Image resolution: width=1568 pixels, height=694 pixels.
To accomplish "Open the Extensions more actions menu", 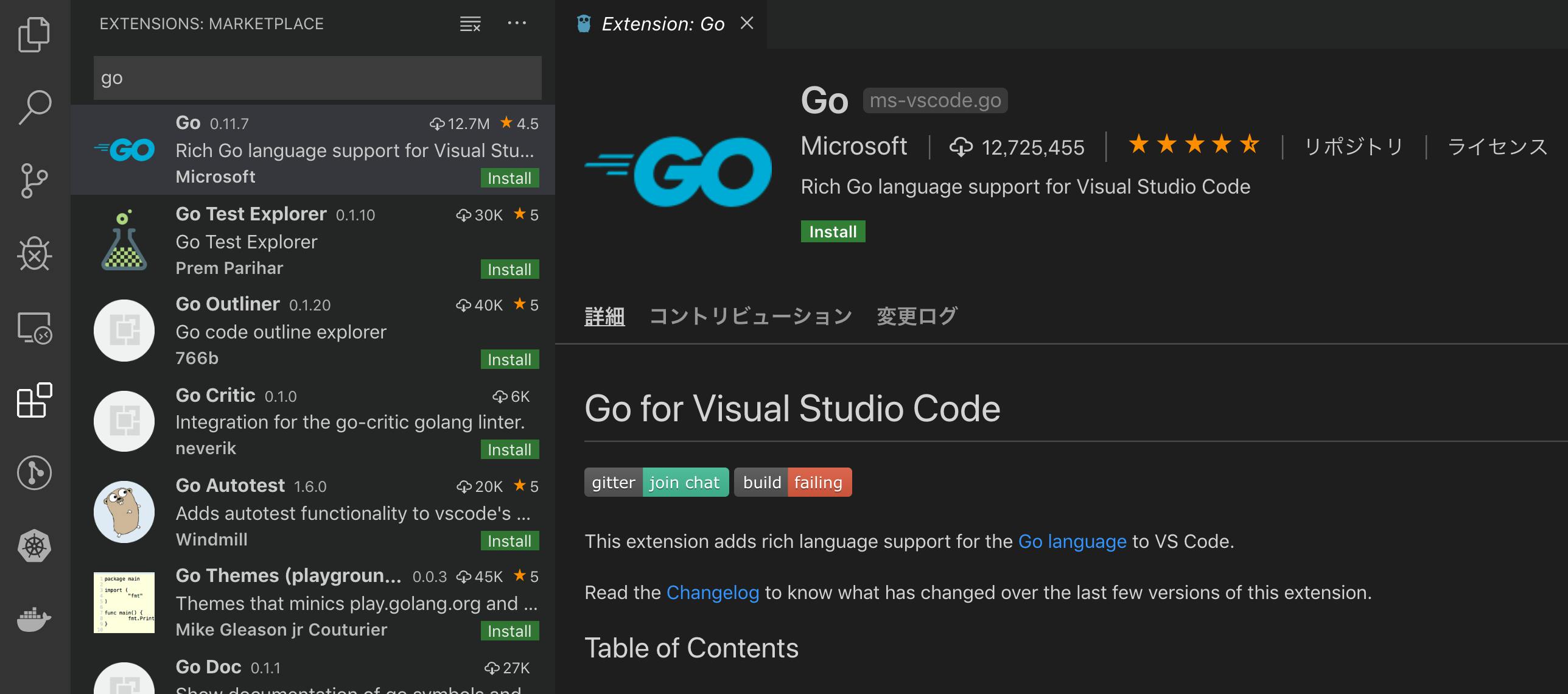I will click(517, 23).
